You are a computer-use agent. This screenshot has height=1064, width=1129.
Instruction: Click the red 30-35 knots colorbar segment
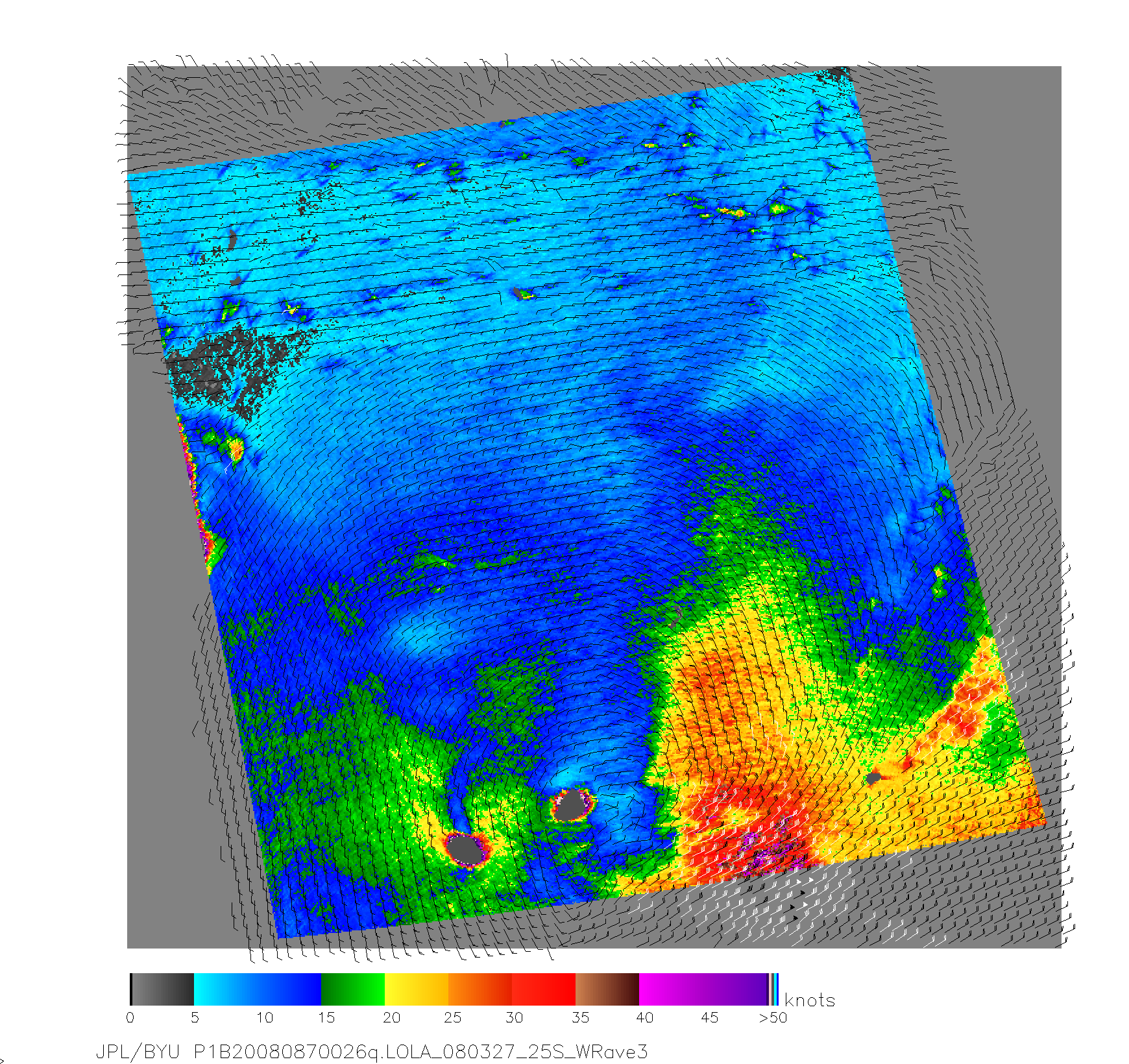544,989
